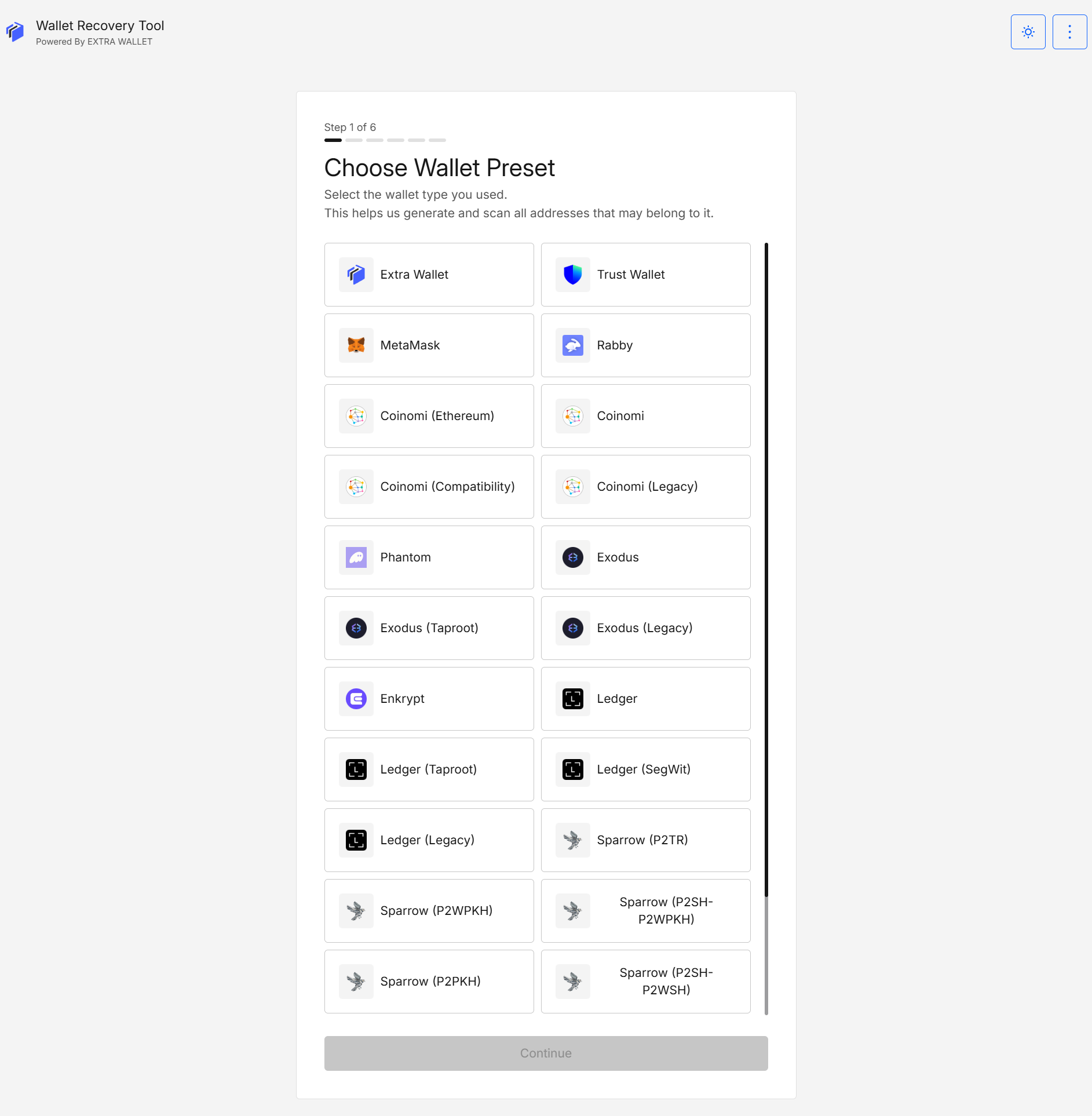1092x1116 pixels.
Task: Select the Coinomi (Legacy) preset
Action: [x=645, y=486]
